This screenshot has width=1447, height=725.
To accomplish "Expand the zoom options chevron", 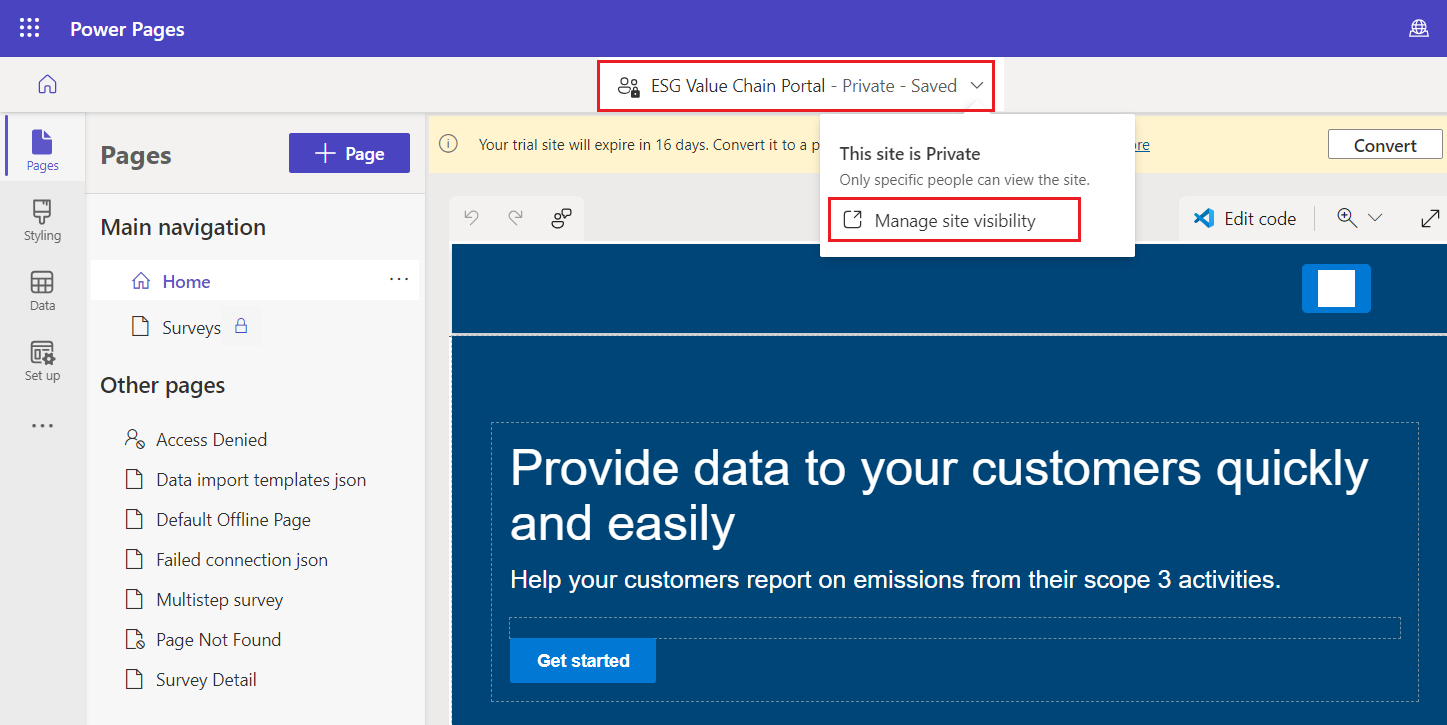I will point(1375,218).
